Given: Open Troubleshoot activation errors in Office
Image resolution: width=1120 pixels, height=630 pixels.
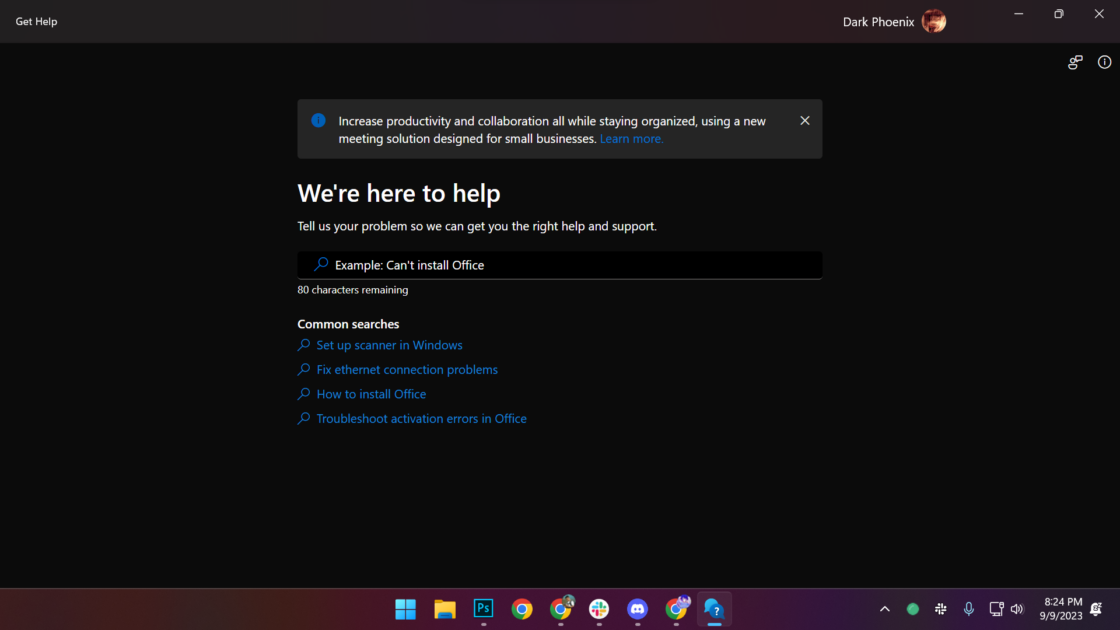Looking at the screenshot, I should 421,419.
